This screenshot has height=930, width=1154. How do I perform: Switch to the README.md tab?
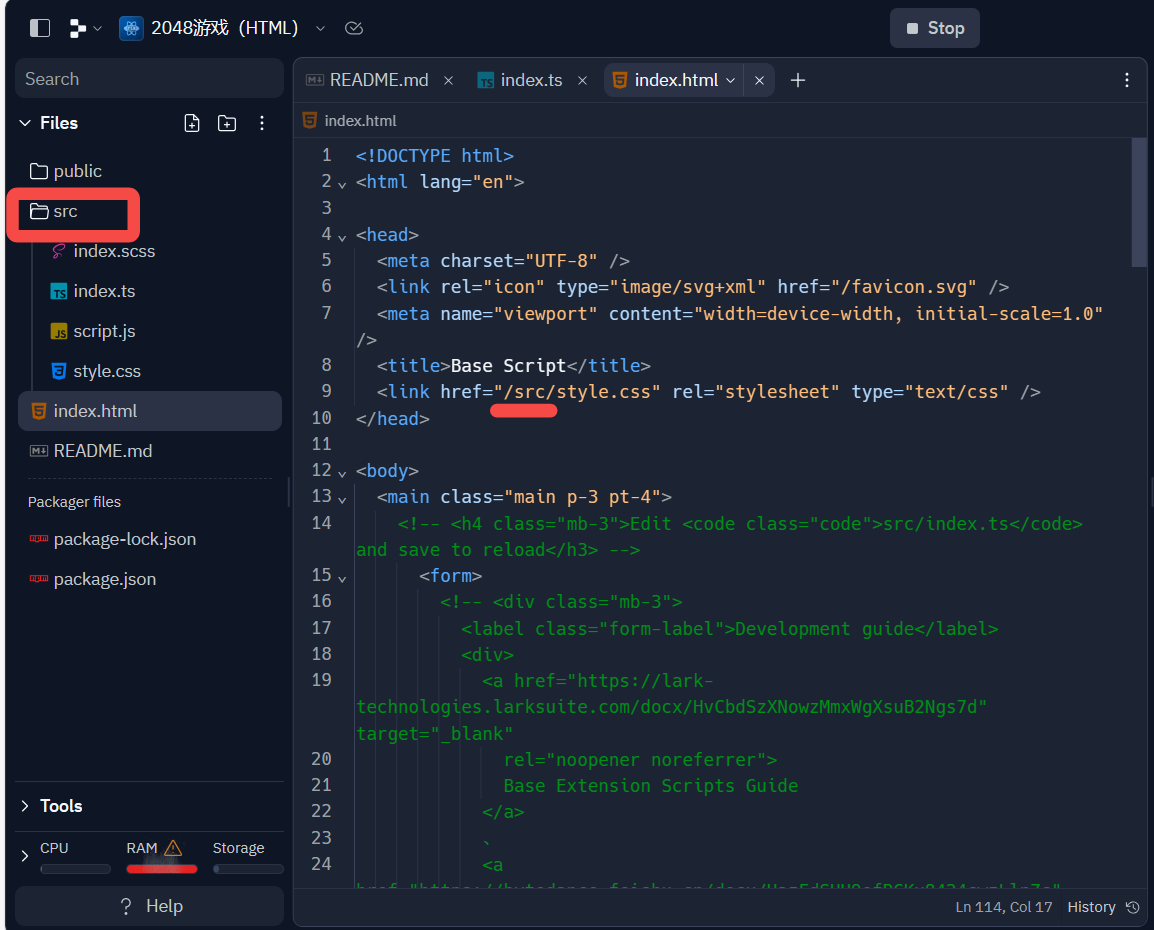(379, 80)
